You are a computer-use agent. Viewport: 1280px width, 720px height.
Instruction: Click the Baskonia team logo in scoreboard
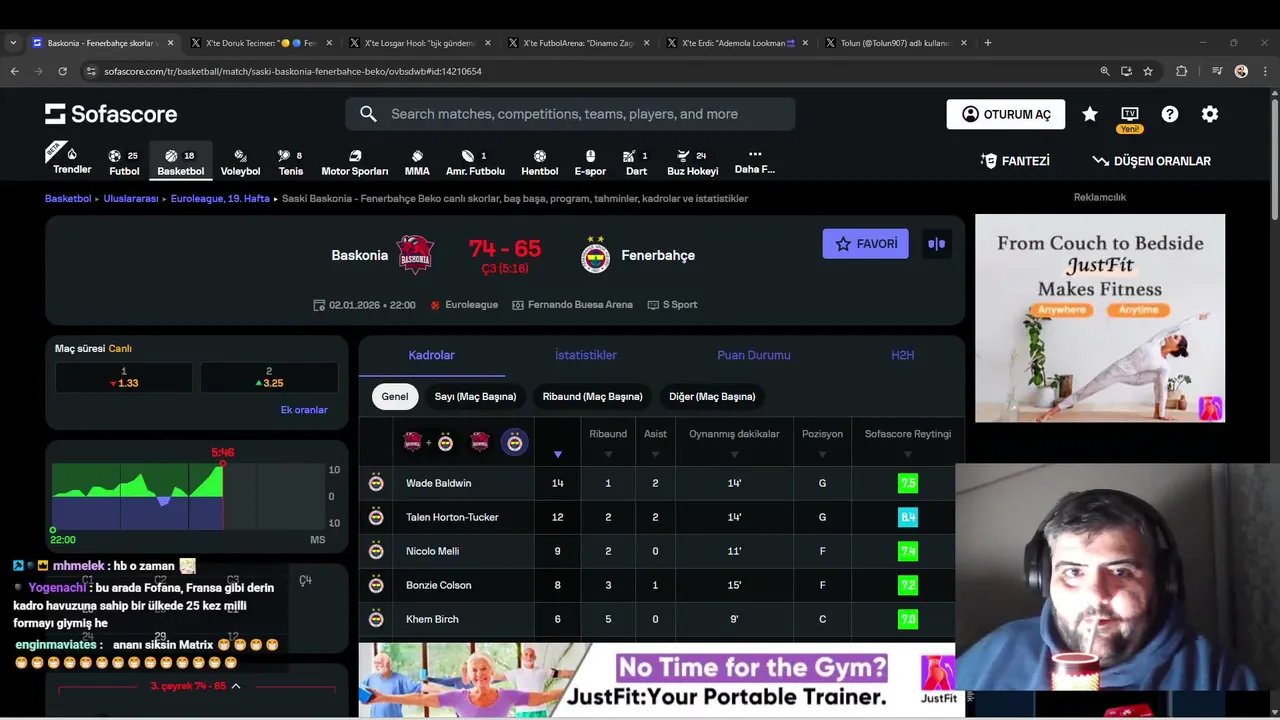coord(415,255)
